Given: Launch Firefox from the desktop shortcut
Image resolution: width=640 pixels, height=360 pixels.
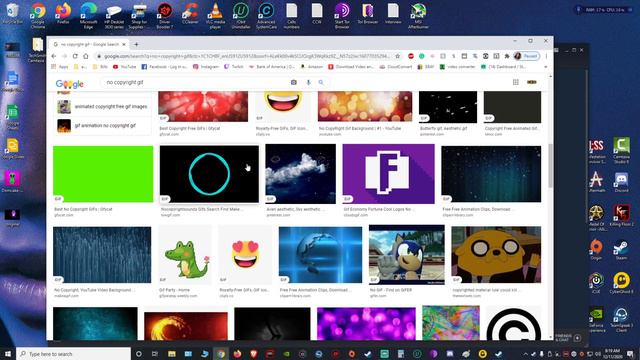Looking at the screenshot, I should point(63,14).
